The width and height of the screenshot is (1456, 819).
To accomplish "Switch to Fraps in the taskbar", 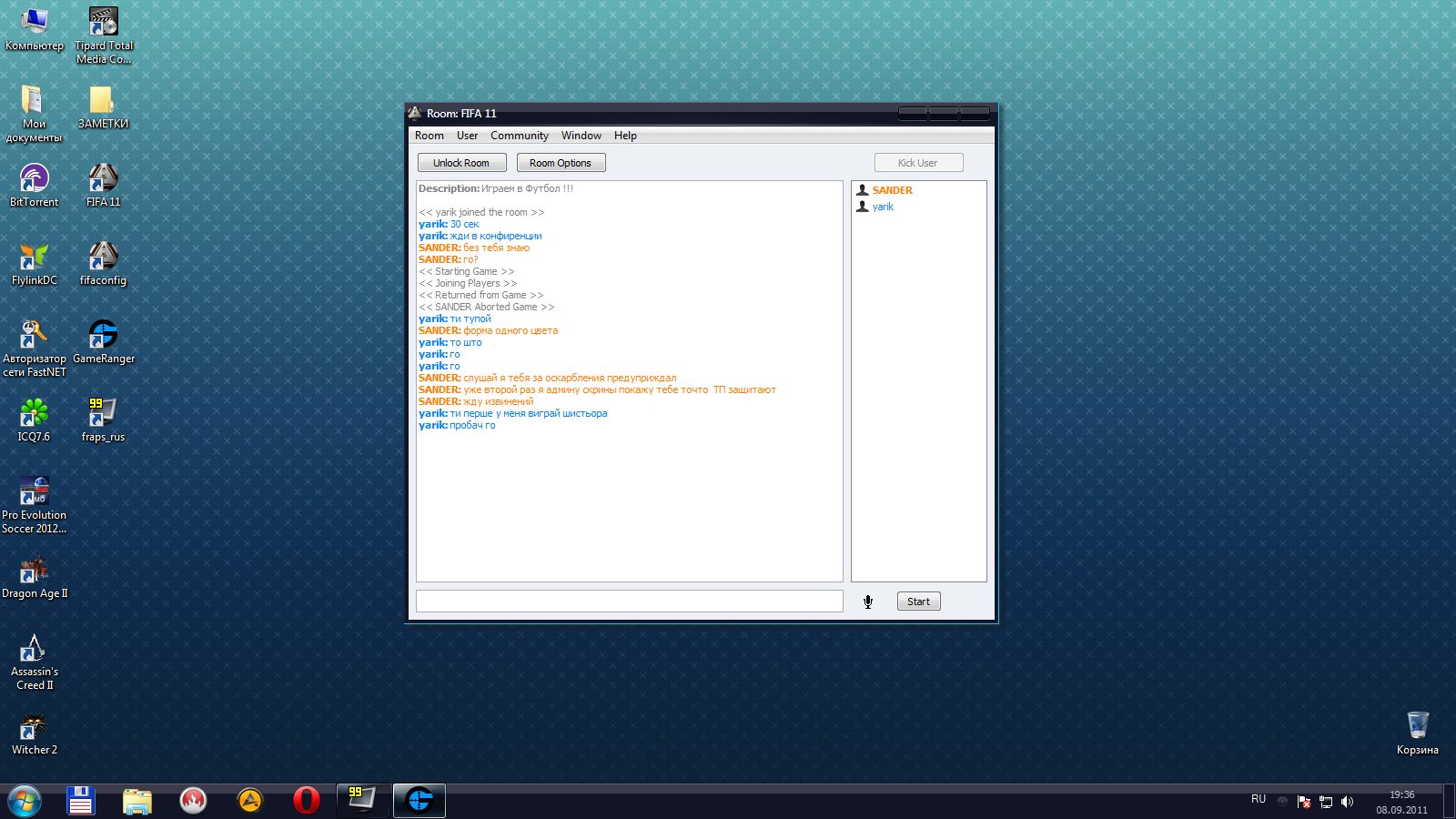I will pyautogui.click(x=362, y=801).
